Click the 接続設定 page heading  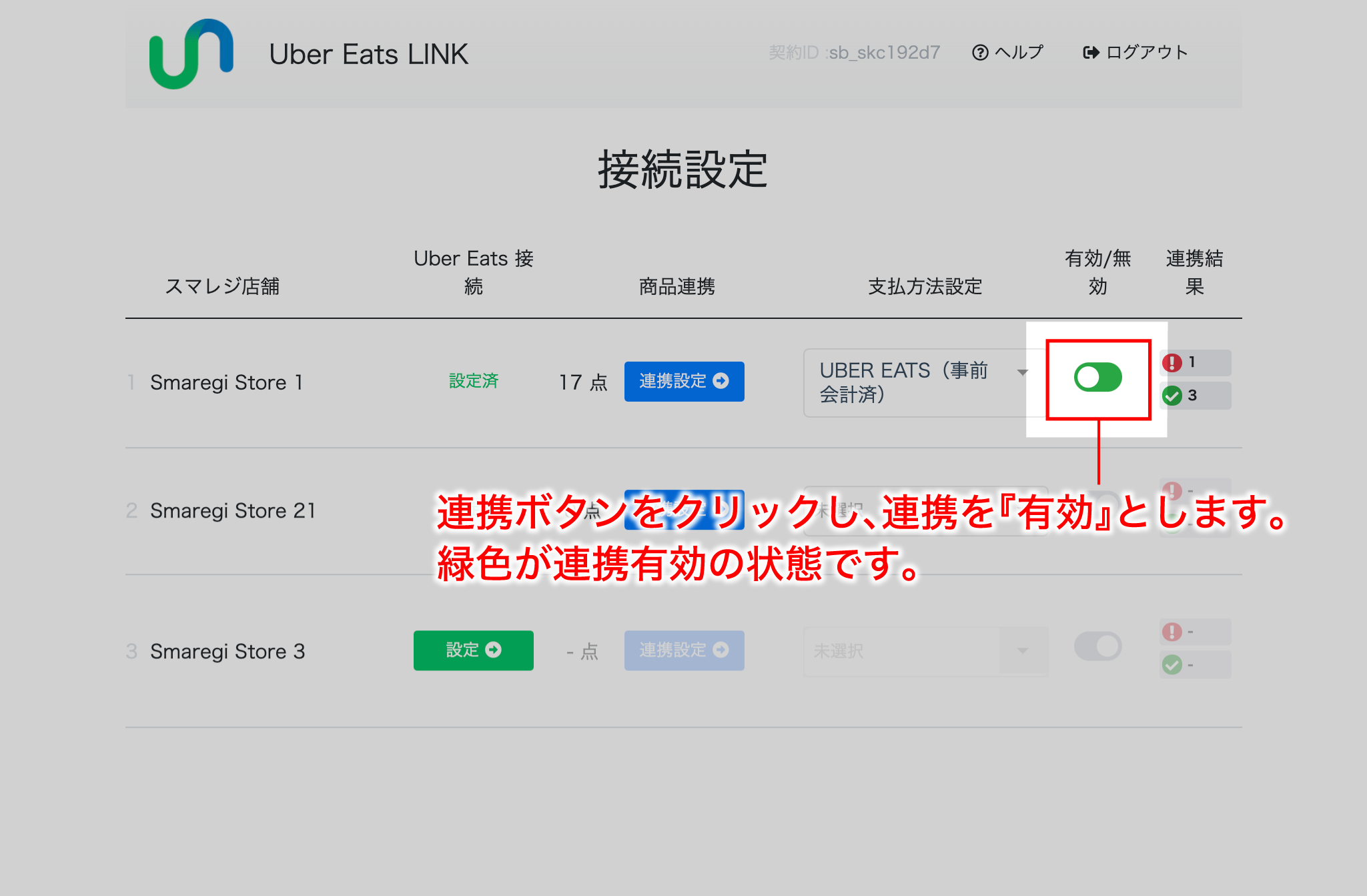pyautogui.click(x=683, y=169)
